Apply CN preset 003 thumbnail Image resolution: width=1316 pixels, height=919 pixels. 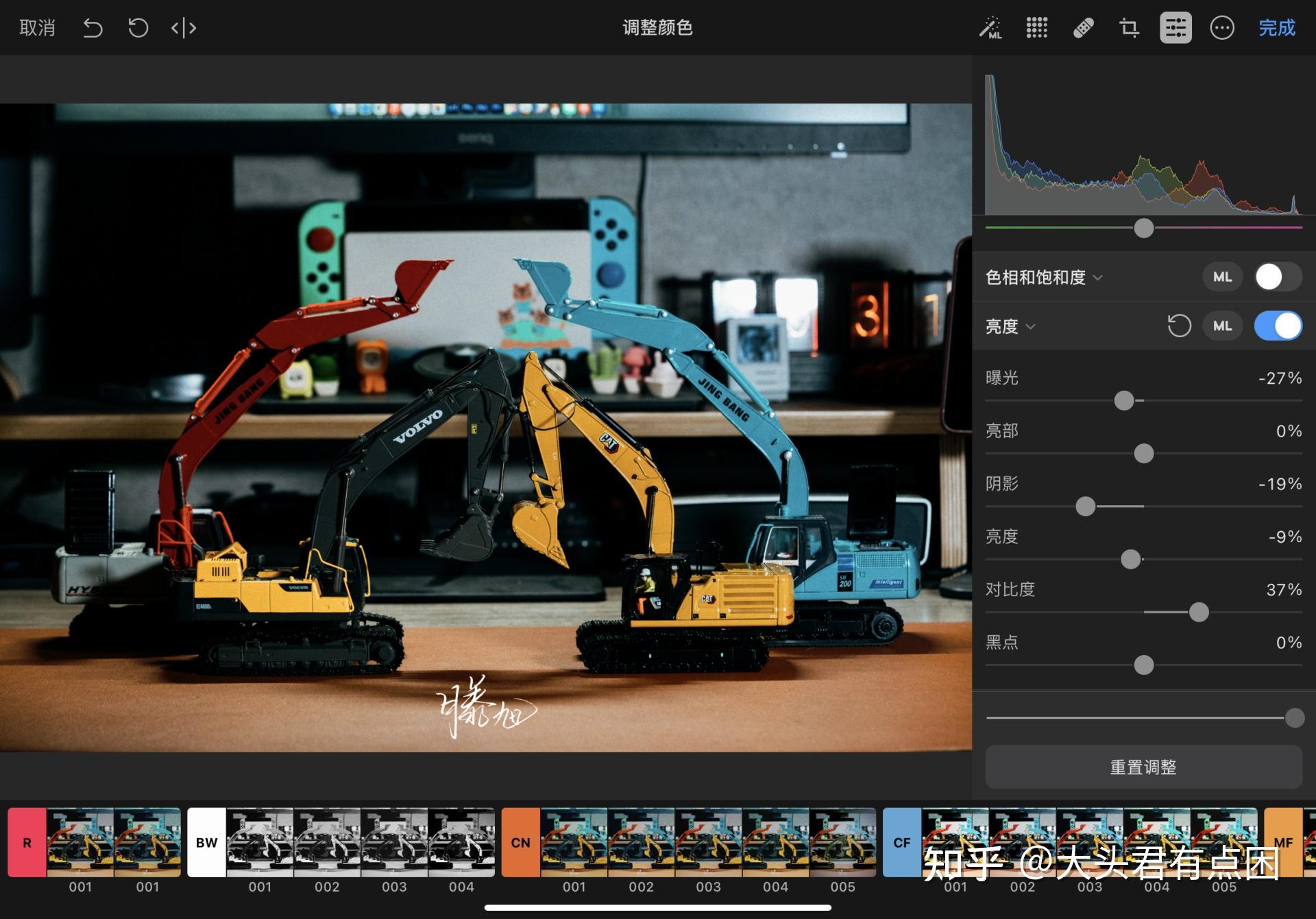(709, 842)
